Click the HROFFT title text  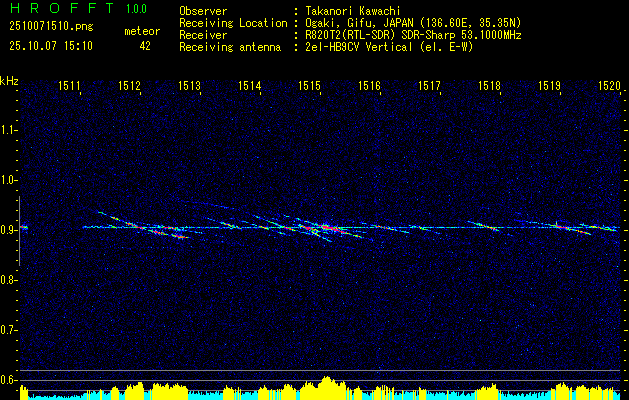click(x=63, y=8)
